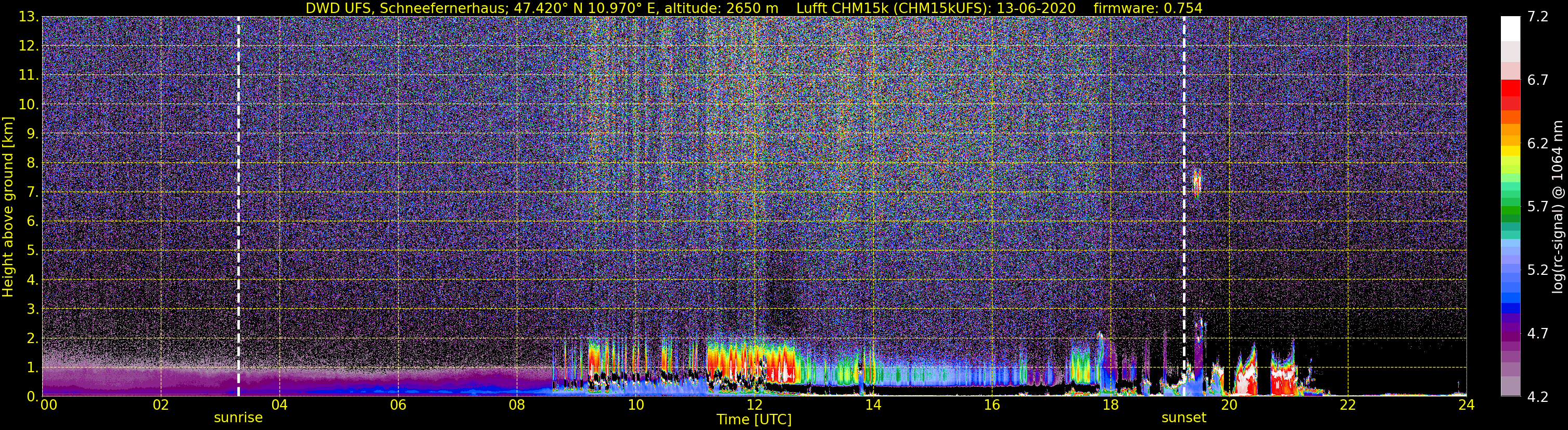This screenshot has width=1568, height=430.
Task: Click the 24 time axis tick label
Action: coord(1467,406)
